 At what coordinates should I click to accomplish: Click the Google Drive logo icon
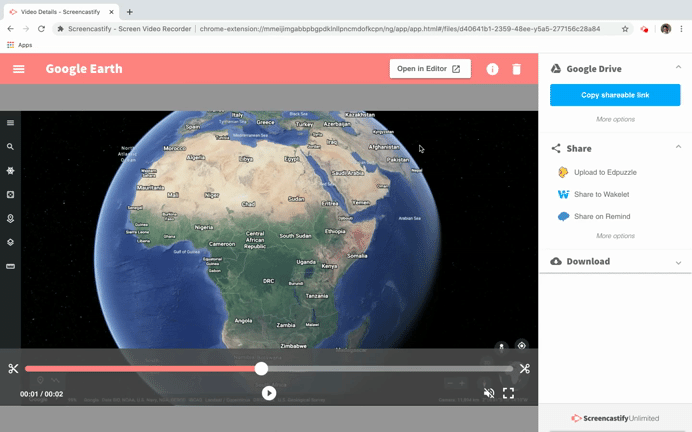point(556,68)
